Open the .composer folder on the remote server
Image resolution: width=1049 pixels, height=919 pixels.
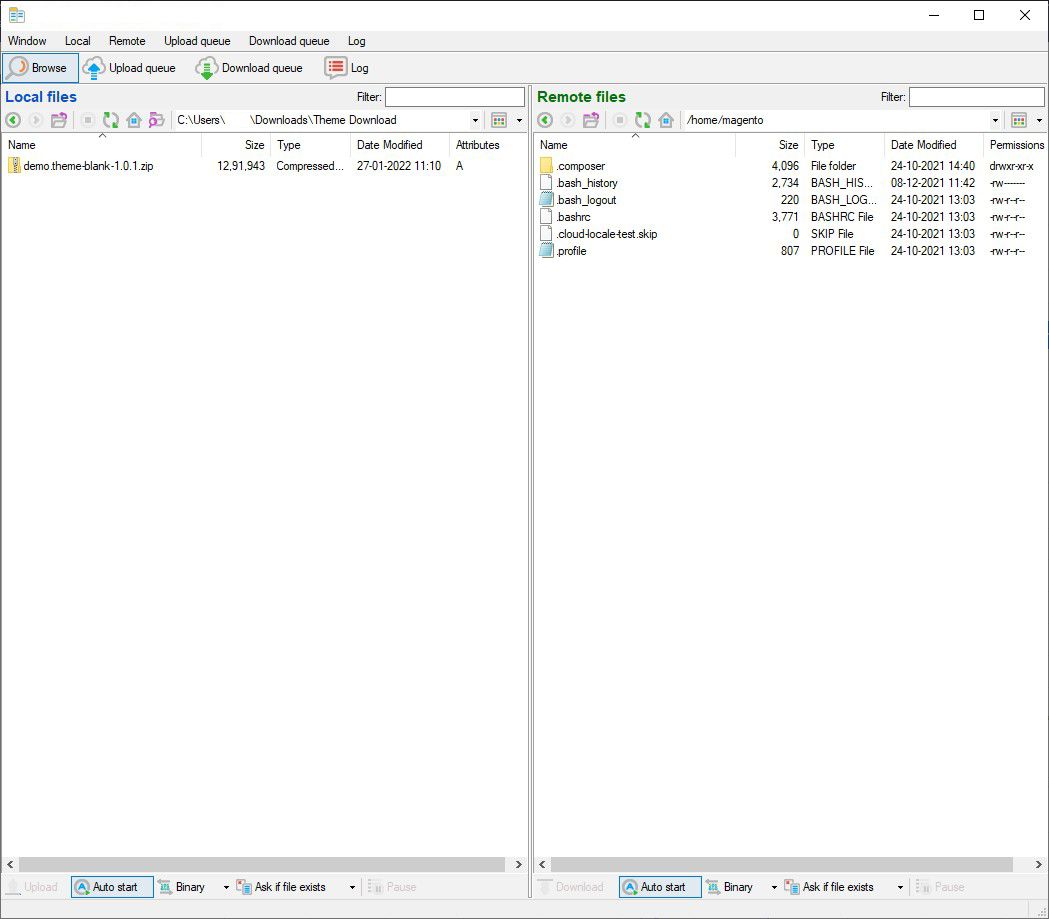click(x=582, y=165)
